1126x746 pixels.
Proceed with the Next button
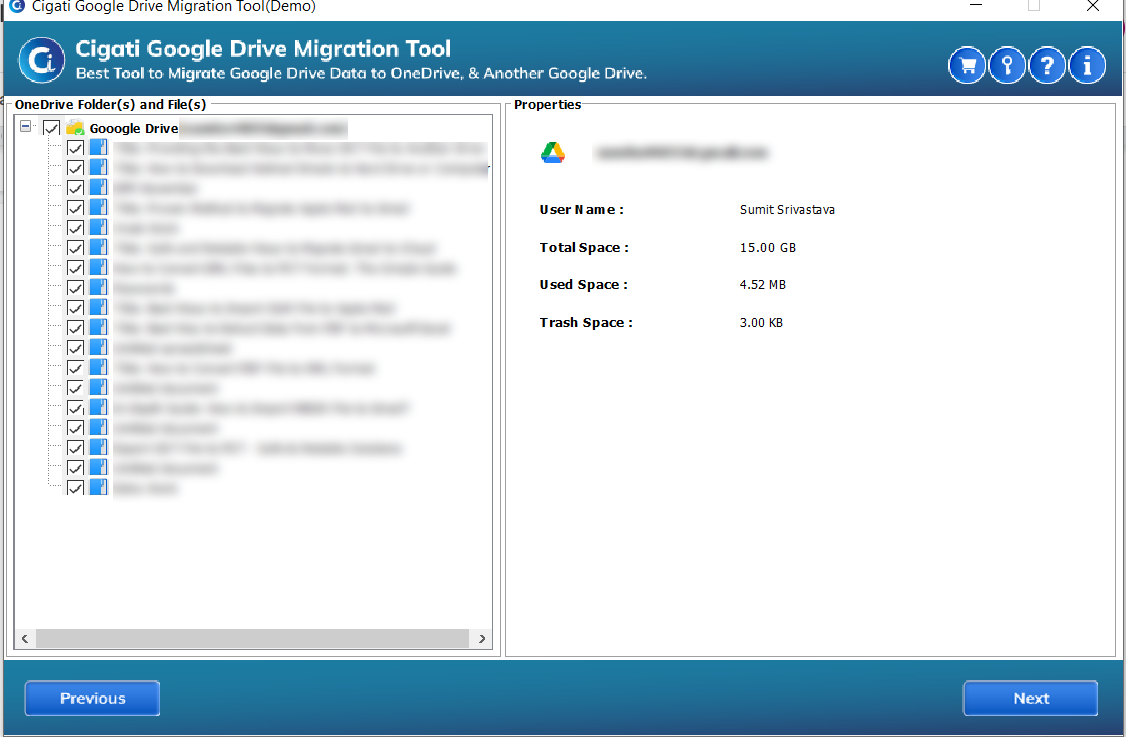[x=1030, y=698]
